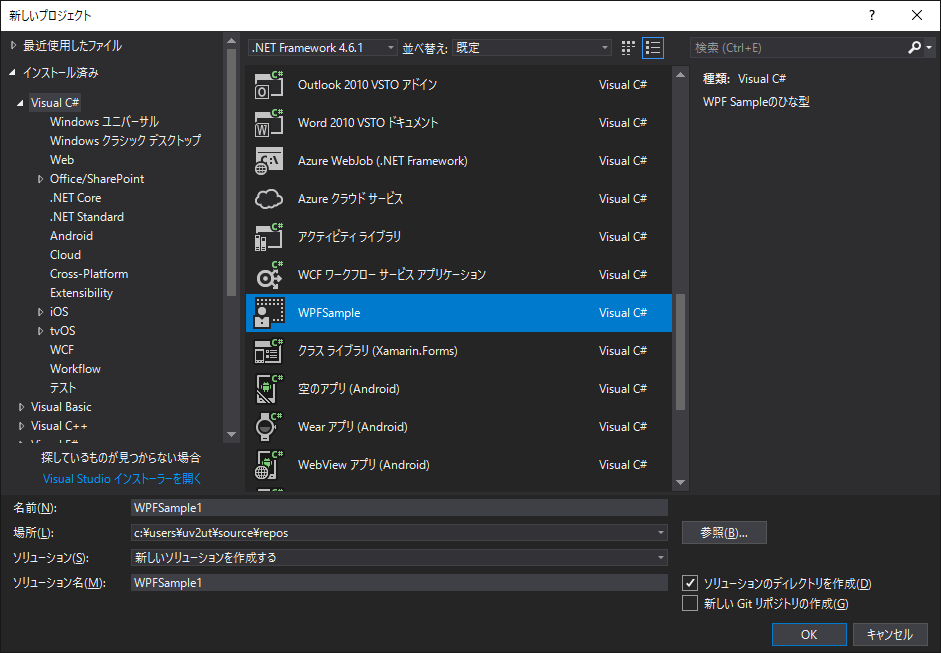Click the キャンセル button
Image resolution: width=941 pixels, height=653 pixels.
890,634
